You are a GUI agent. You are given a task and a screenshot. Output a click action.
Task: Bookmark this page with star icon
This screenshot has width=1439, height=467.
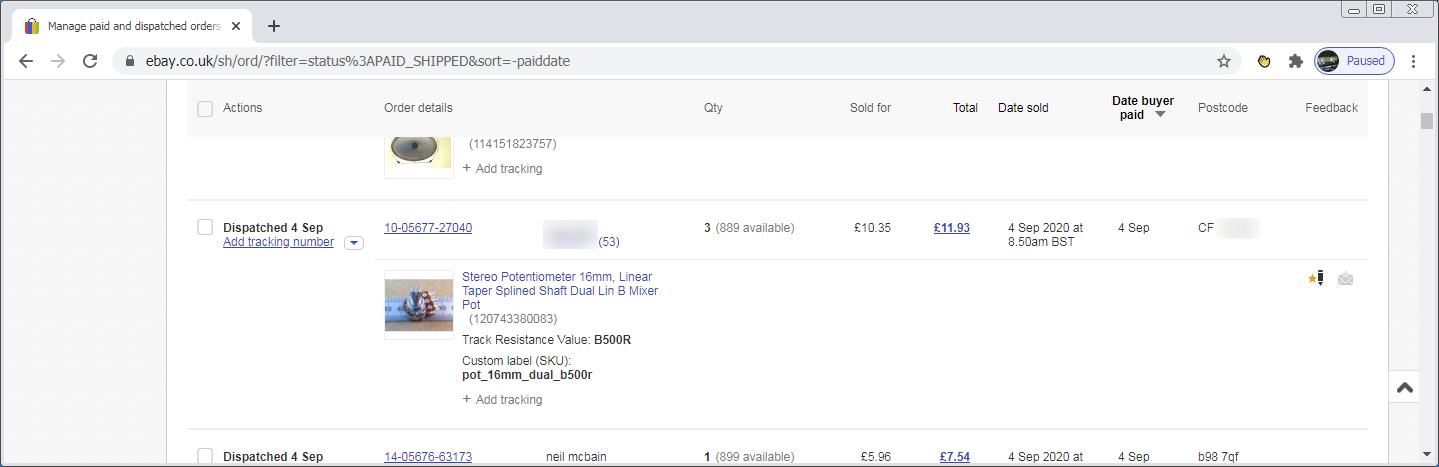[x=1223, y=61]
